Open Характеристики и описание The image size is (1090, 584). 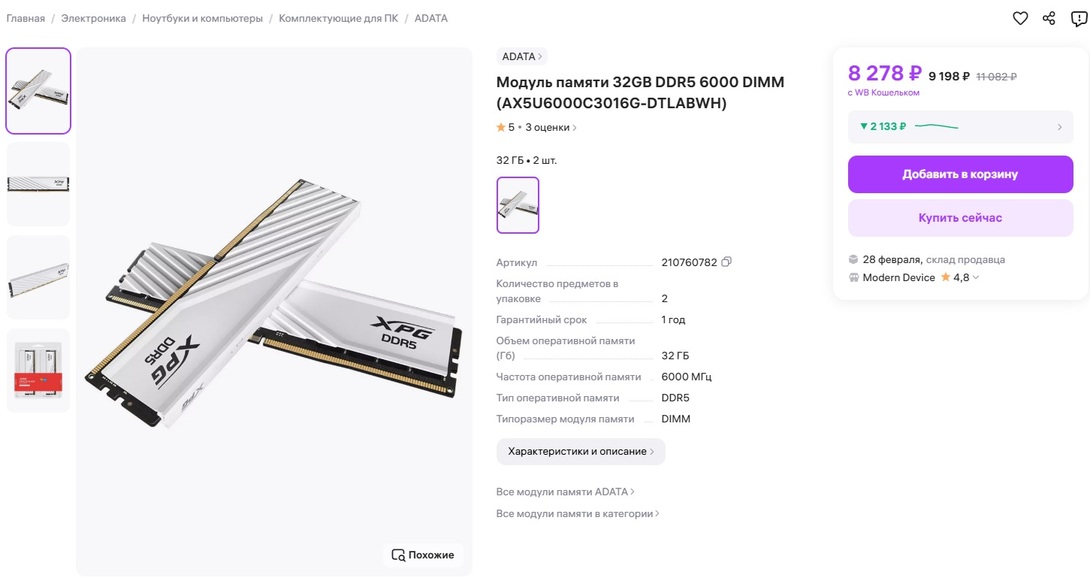[x=580, y=451]
